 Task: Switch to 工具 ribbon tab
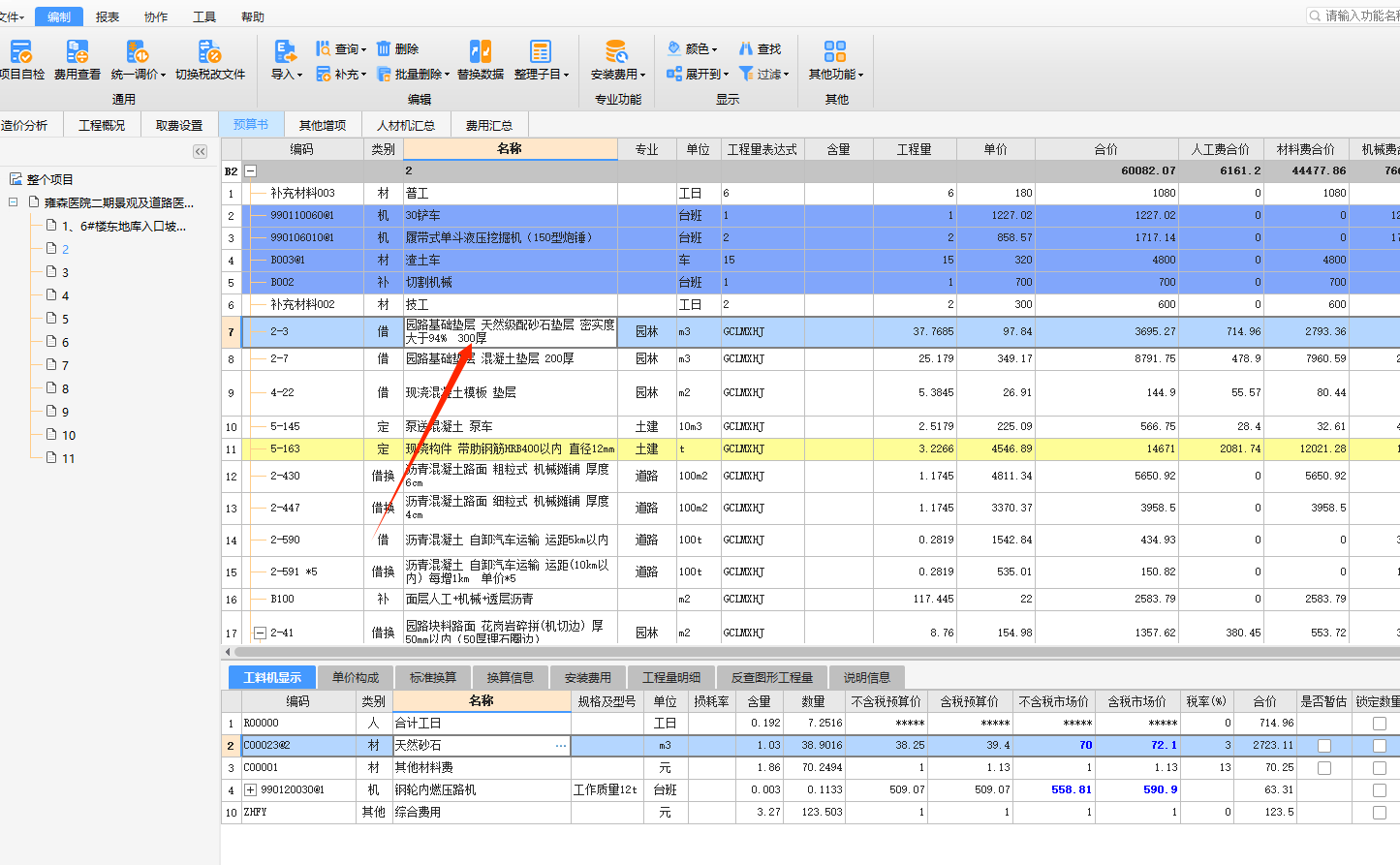coord(204,16)
